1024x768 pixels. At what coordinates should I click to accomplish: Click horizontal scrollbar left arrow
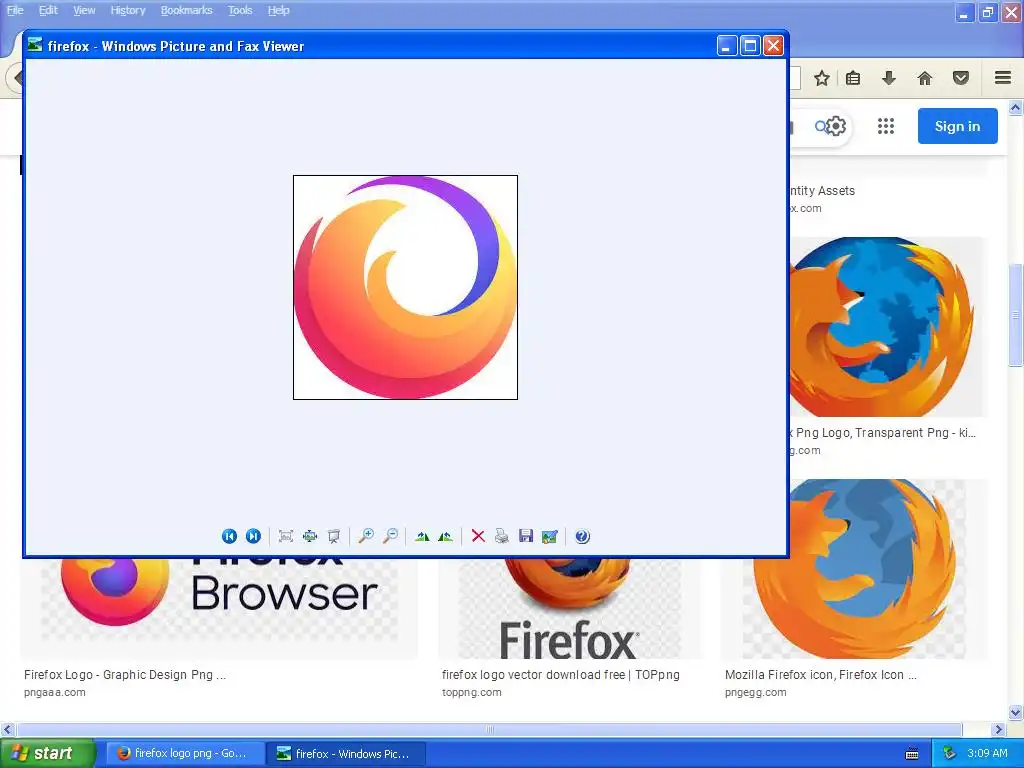(x=7, y=729)
